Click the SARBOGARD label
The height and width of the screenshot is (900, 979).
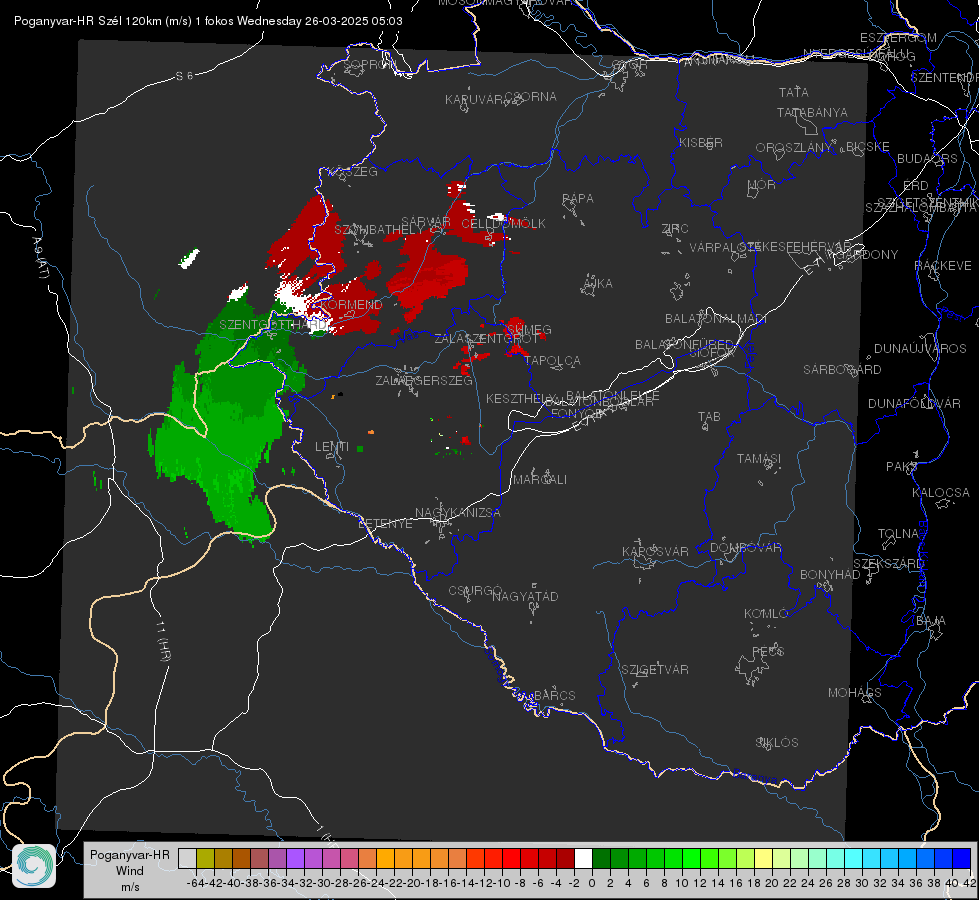(842, 370)
